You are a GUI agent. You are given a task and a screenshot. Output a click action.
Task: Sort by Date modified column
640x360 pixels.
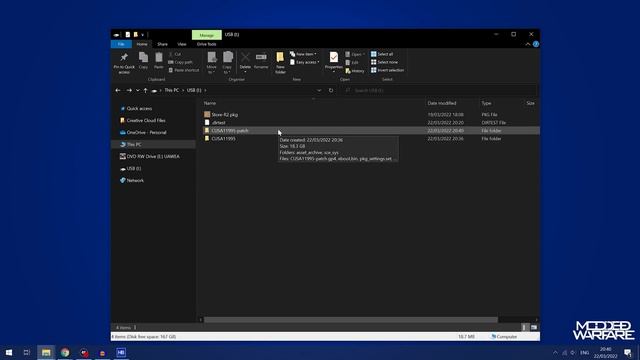[442, 103]
